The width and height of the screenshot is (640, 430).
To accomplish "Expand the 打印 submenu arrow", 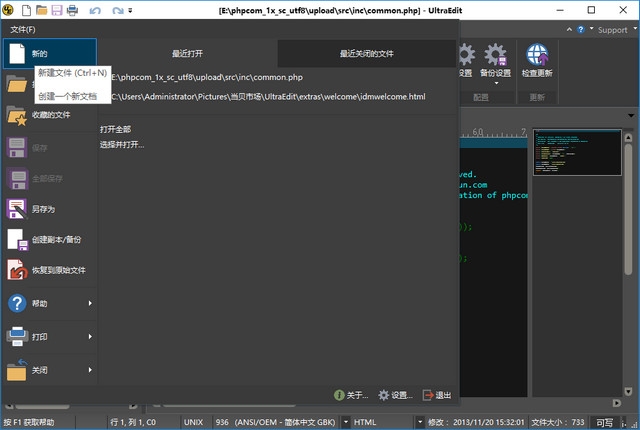I will tap(90, 337).
